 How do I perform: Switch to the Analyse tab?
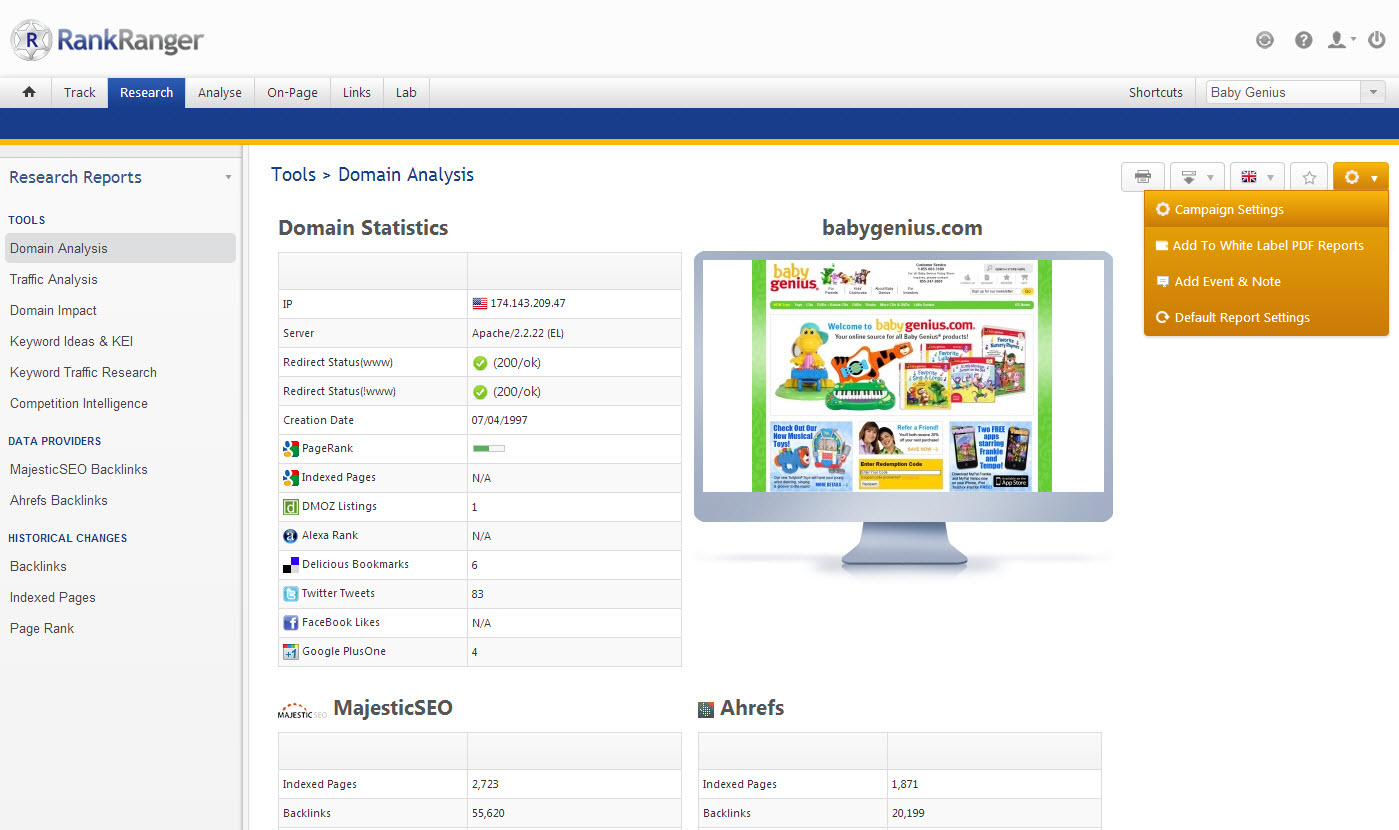pos(219,92)
